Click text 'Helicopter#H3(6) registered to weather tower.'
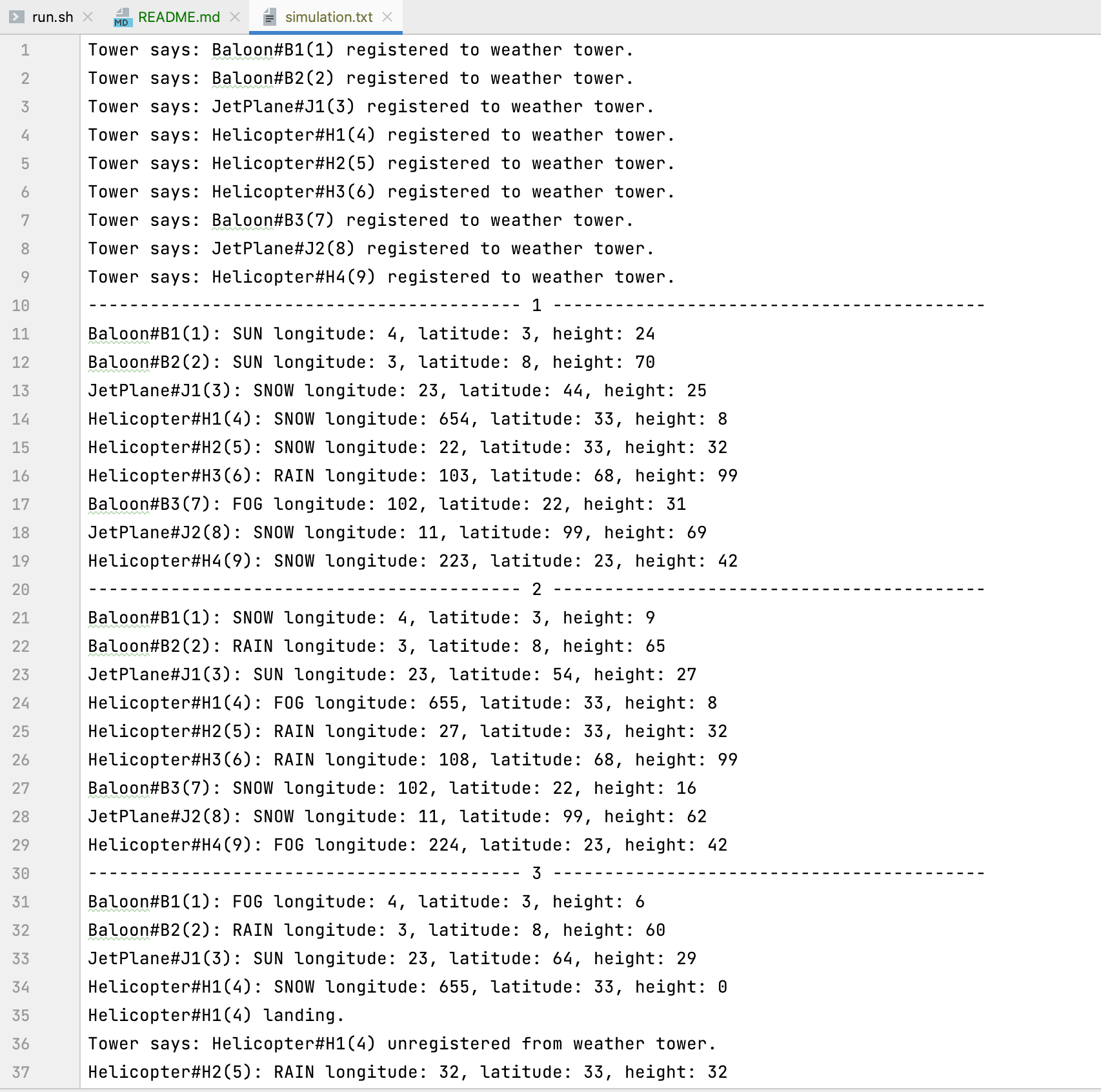 [443, 192]
